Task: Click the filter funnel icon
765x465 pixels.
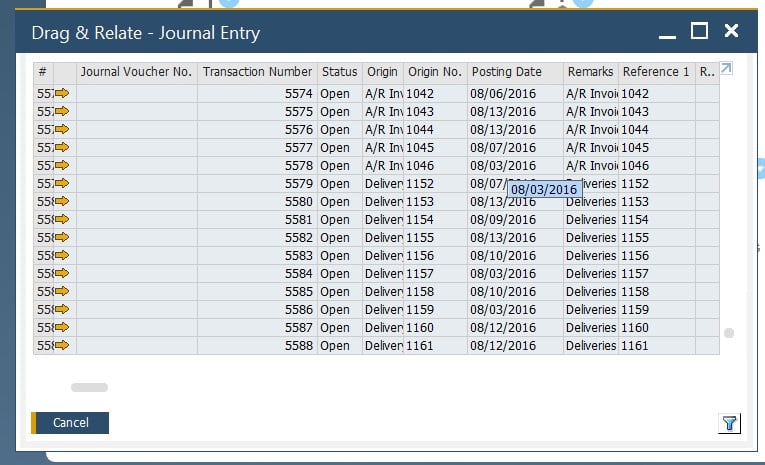Action: coord(729,423)
